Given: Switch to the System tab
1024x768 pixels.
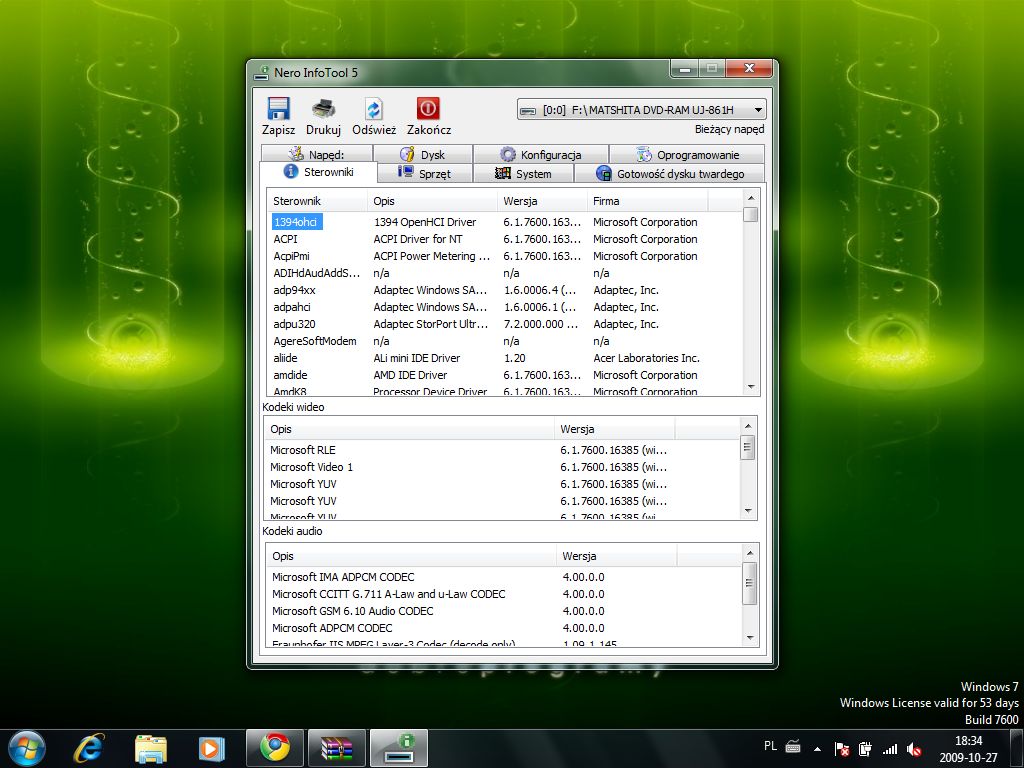Looking at the screenshot, I should pos(523,173).
